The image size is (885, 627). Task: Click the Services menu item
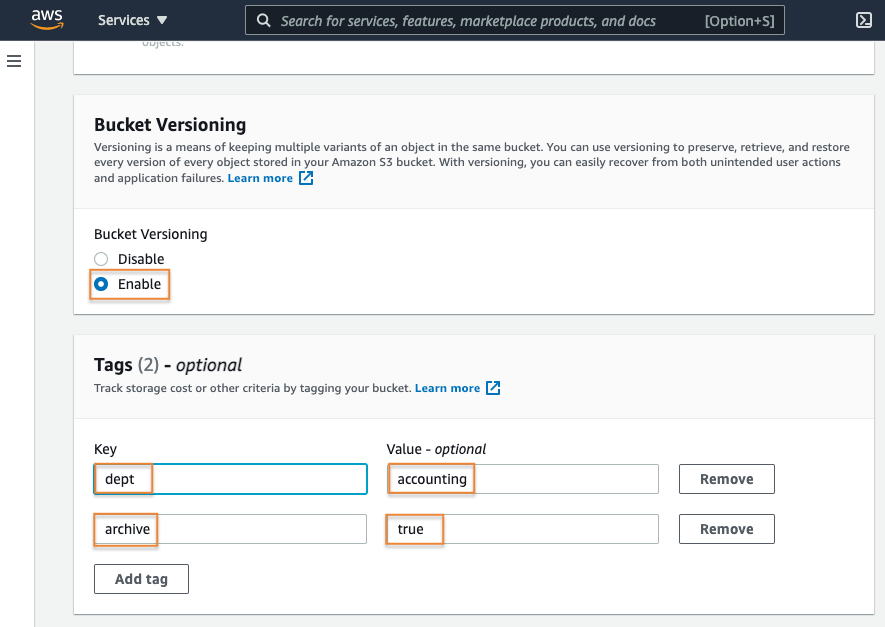[x=122, y=19]
